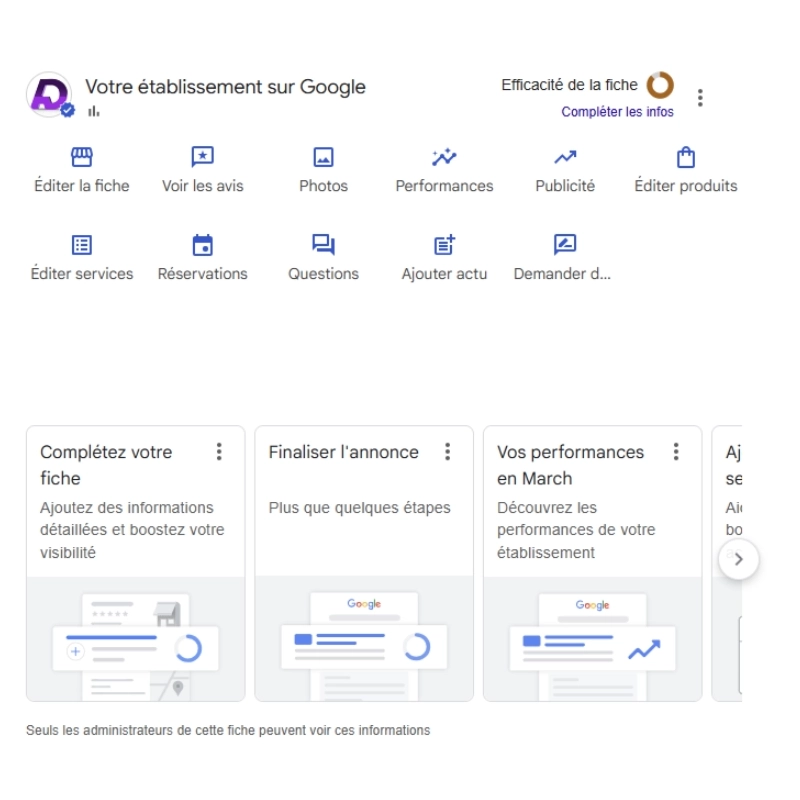The width and height of the screenshot is (800, 800).
Task: Open Ajouter actu post icon
Action: click(x=444, y=245)
